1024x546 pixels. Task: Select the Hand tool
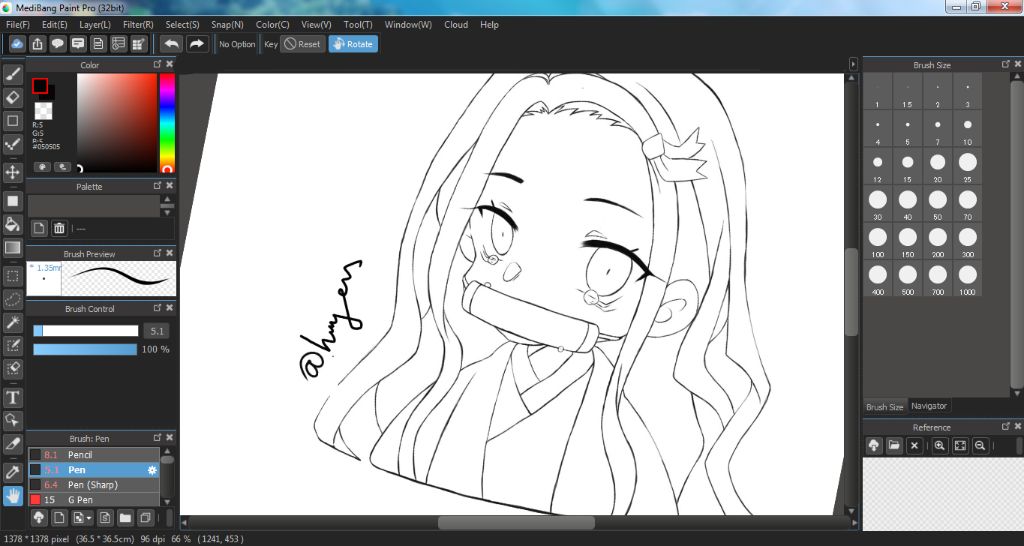pyautogui.click(x=12, y=496)
